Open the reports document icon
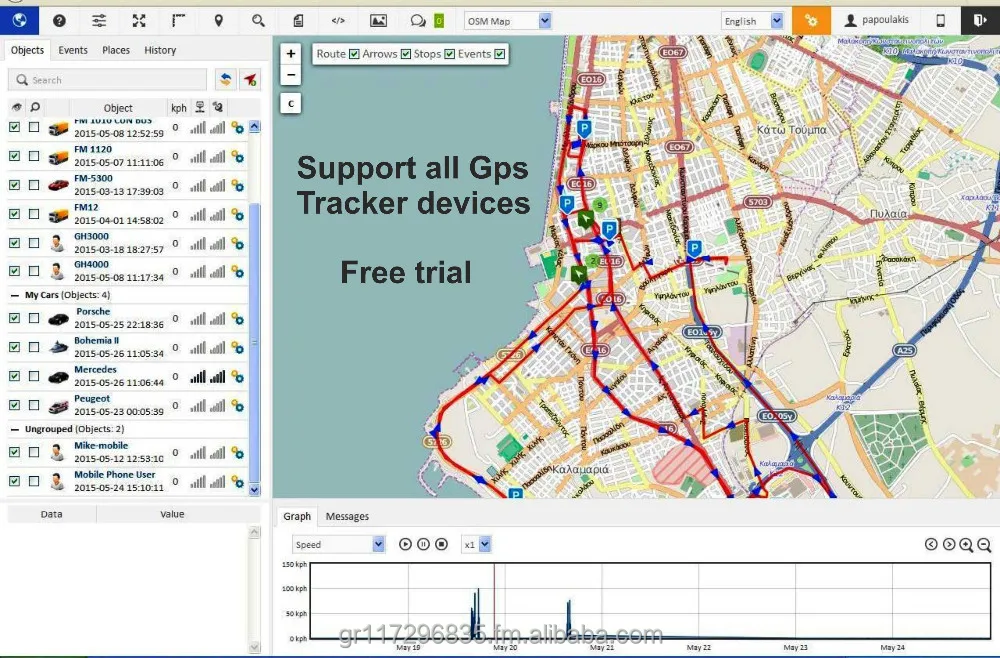This screenshot has height=658, width=1000. coord(297,20)
